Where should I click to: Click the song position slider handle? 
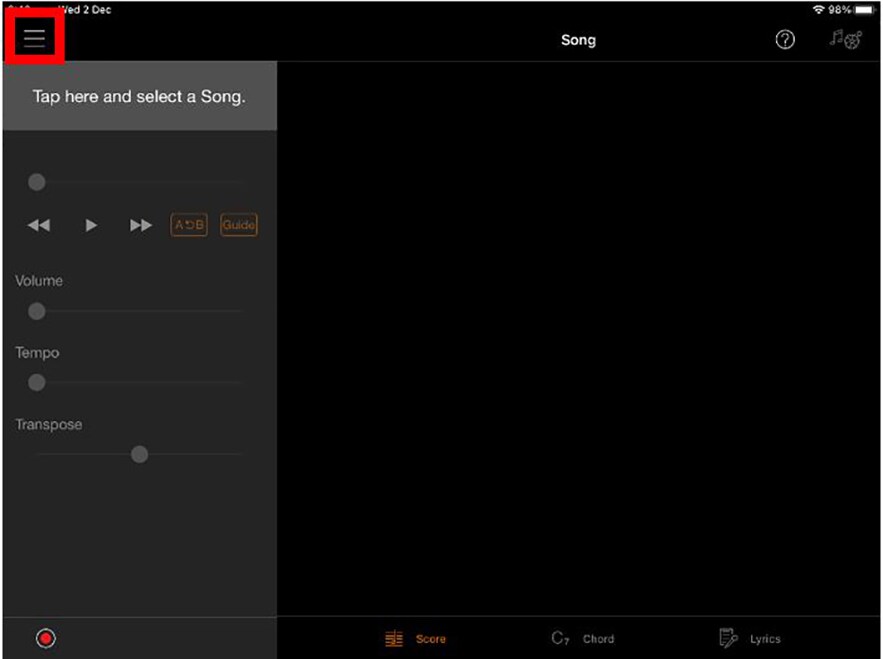(37, 182)
